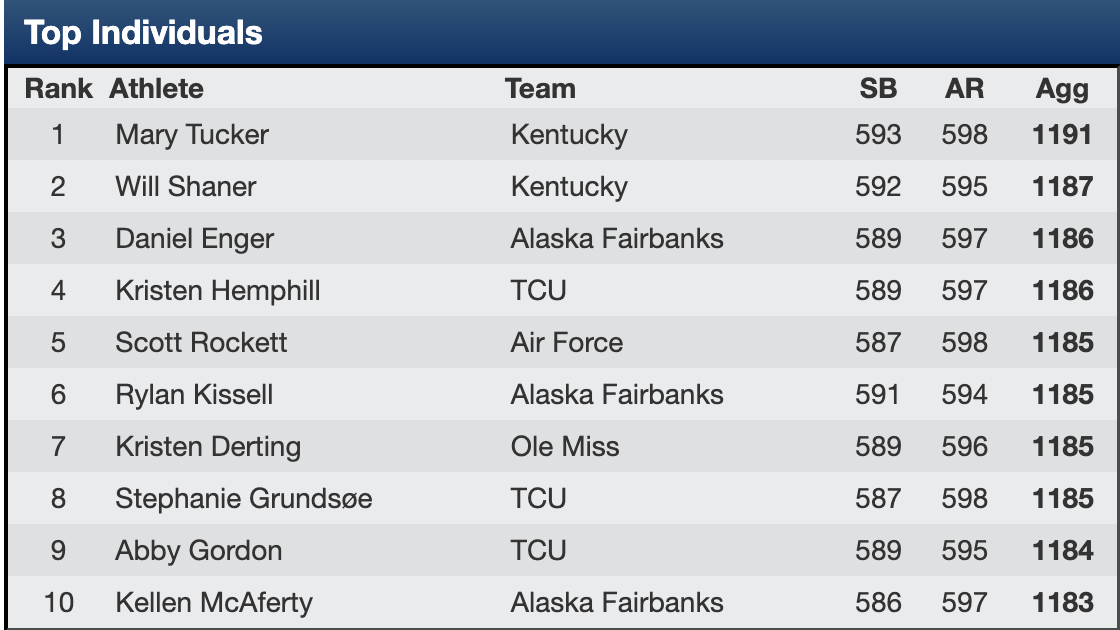This screenshot has width=1120, height=630.
Task: Click the Air Force team name
Action: [x=566, y=343]
